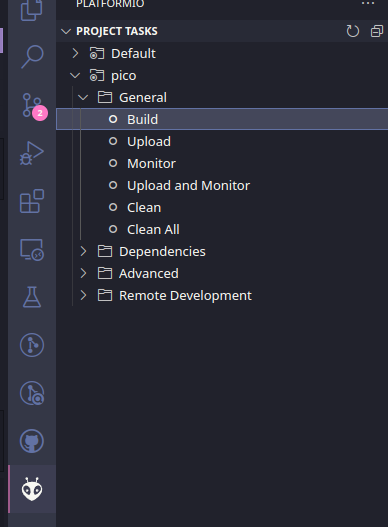Select the PROJECT TASKS header text

pos(117,31)
